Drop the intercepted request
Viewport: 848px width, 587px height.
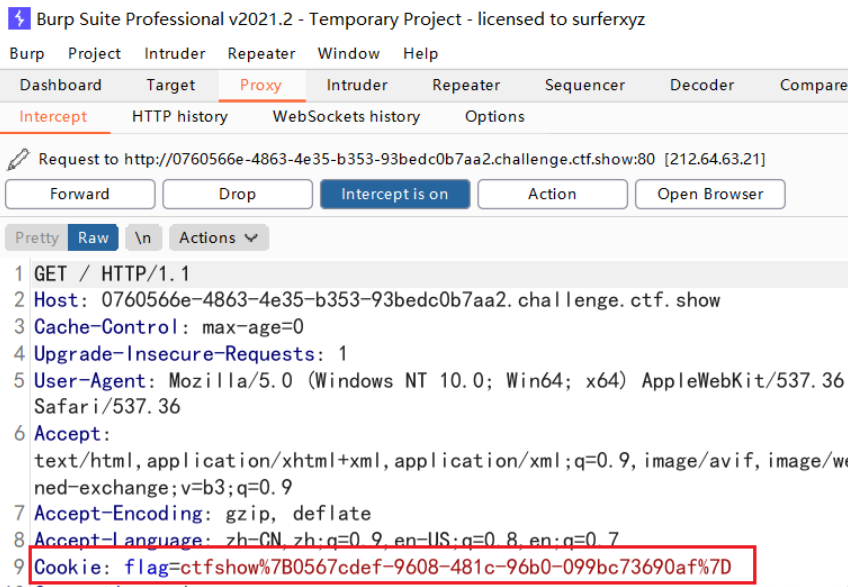tap(237, 194)
